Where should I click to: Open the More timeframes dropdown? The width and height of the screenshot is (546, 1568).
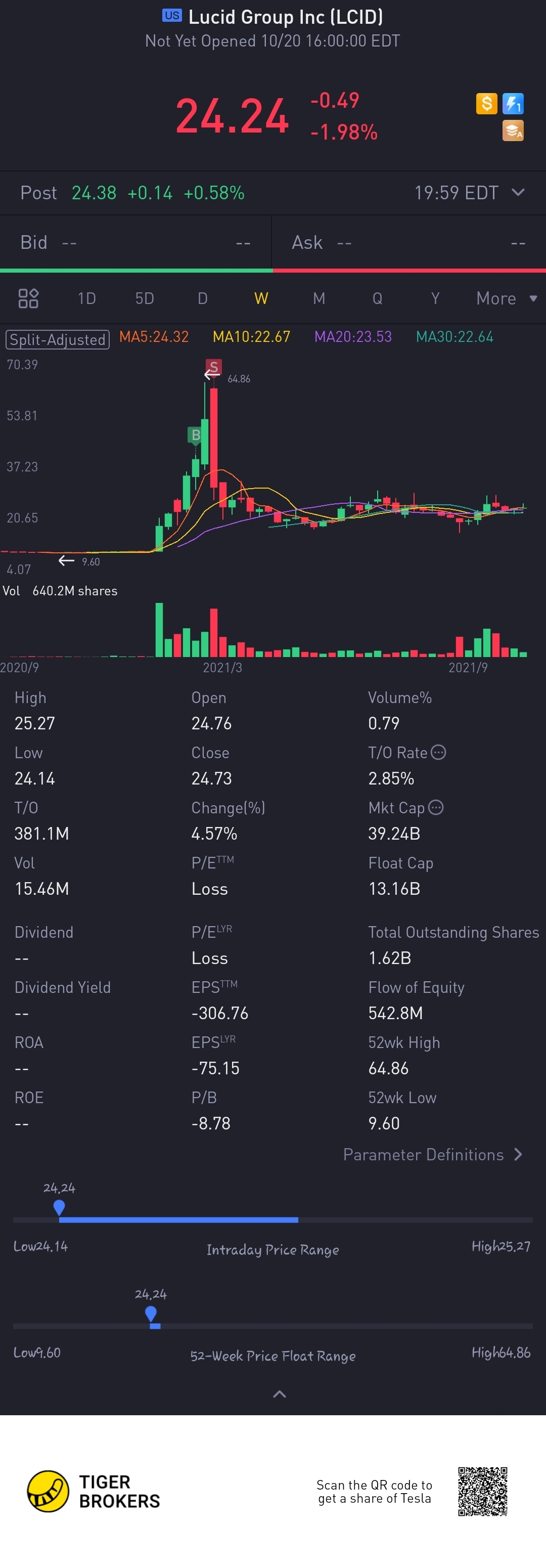(506, 298)
